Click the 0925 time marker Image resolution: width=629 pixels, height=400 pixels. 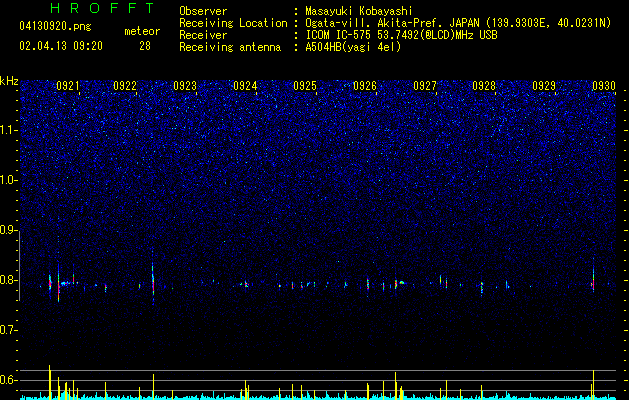coord(305,85)
